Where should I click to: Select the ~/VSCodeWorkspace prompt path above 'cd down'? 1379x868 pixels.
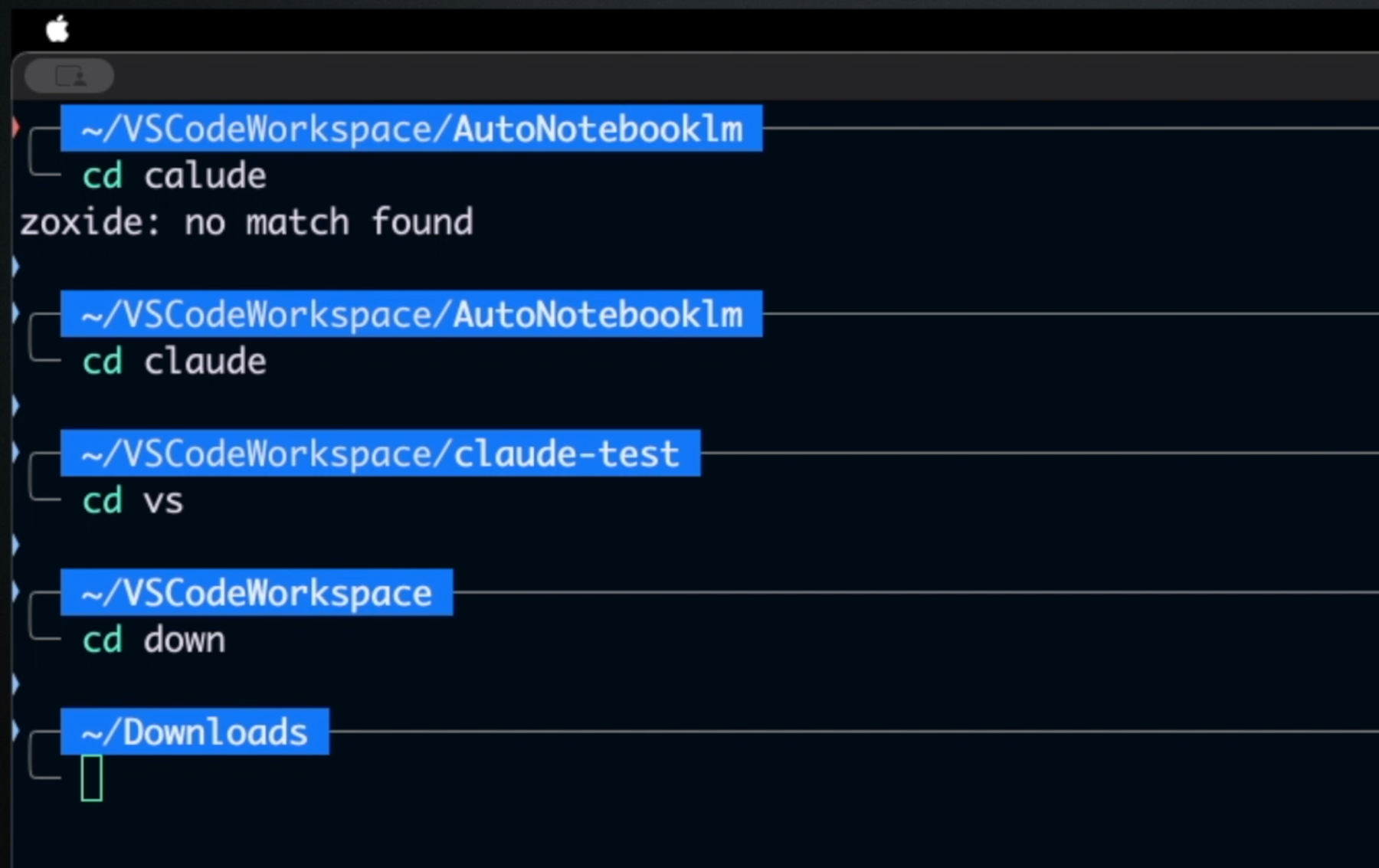pyautogui.click(x=257, y=593)
